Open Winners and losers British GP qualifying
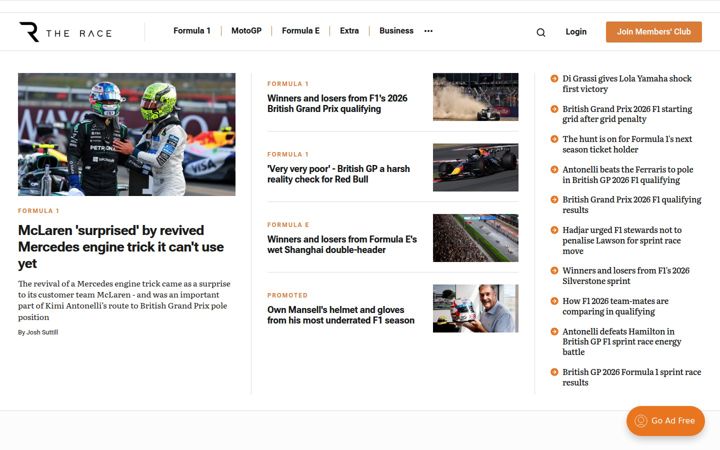The width and height of the screenshot is (720, 450). point(338,103)
